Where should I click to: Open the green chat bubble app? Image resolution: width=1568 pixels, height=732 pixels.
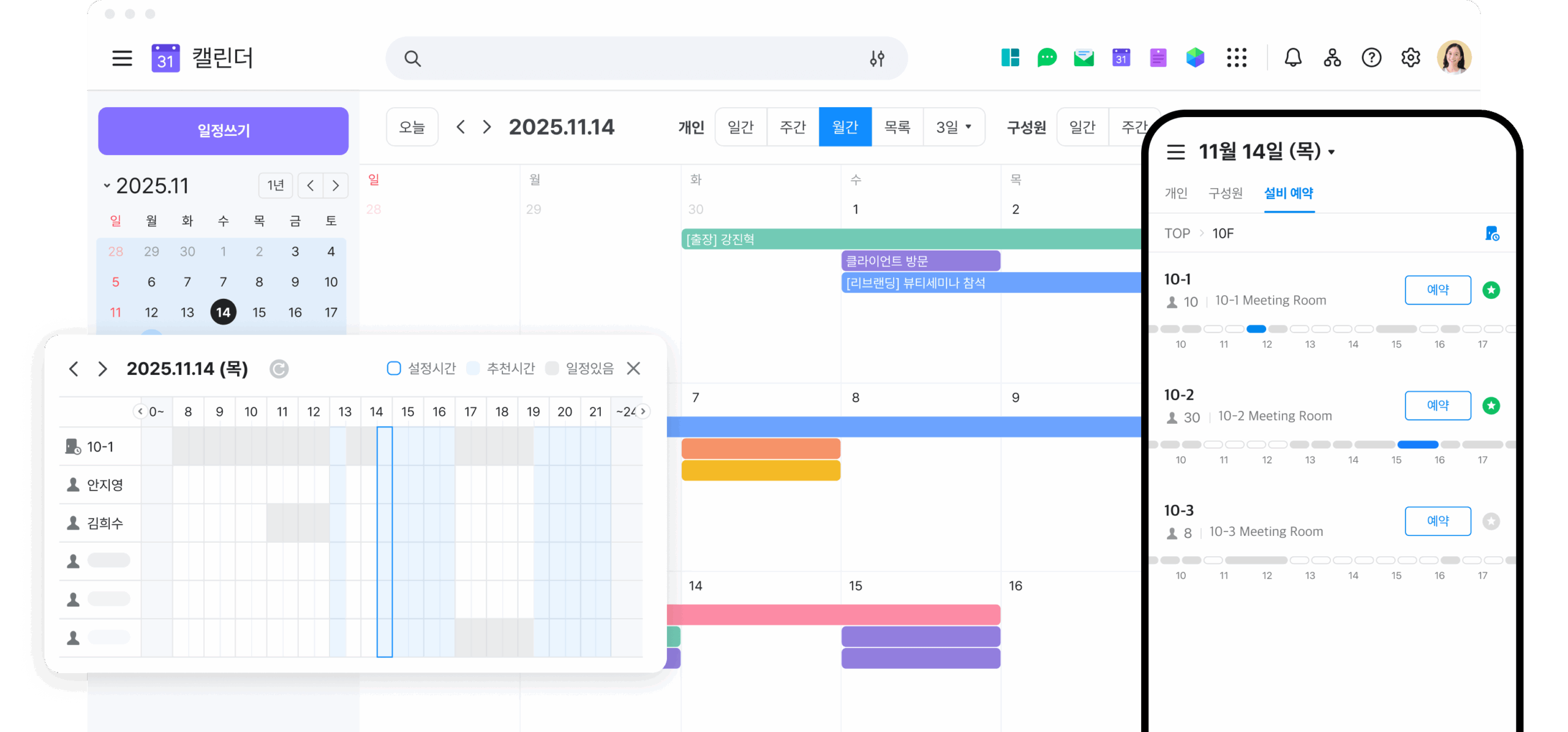tap(1047, 58)
